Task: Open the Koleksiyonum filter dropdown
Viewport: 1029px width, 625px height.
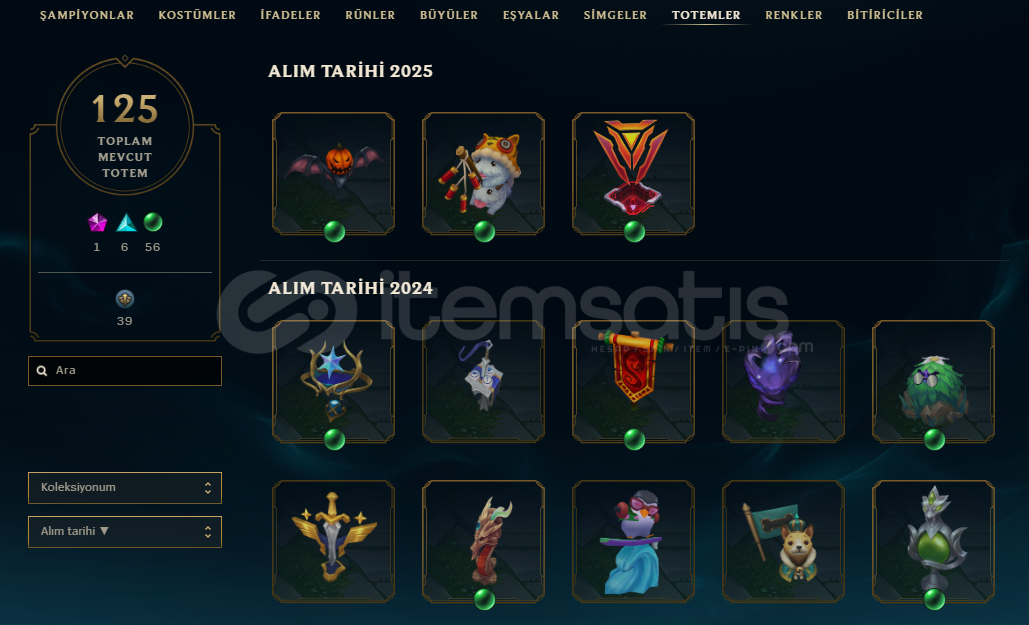Action: coord(125,488)
